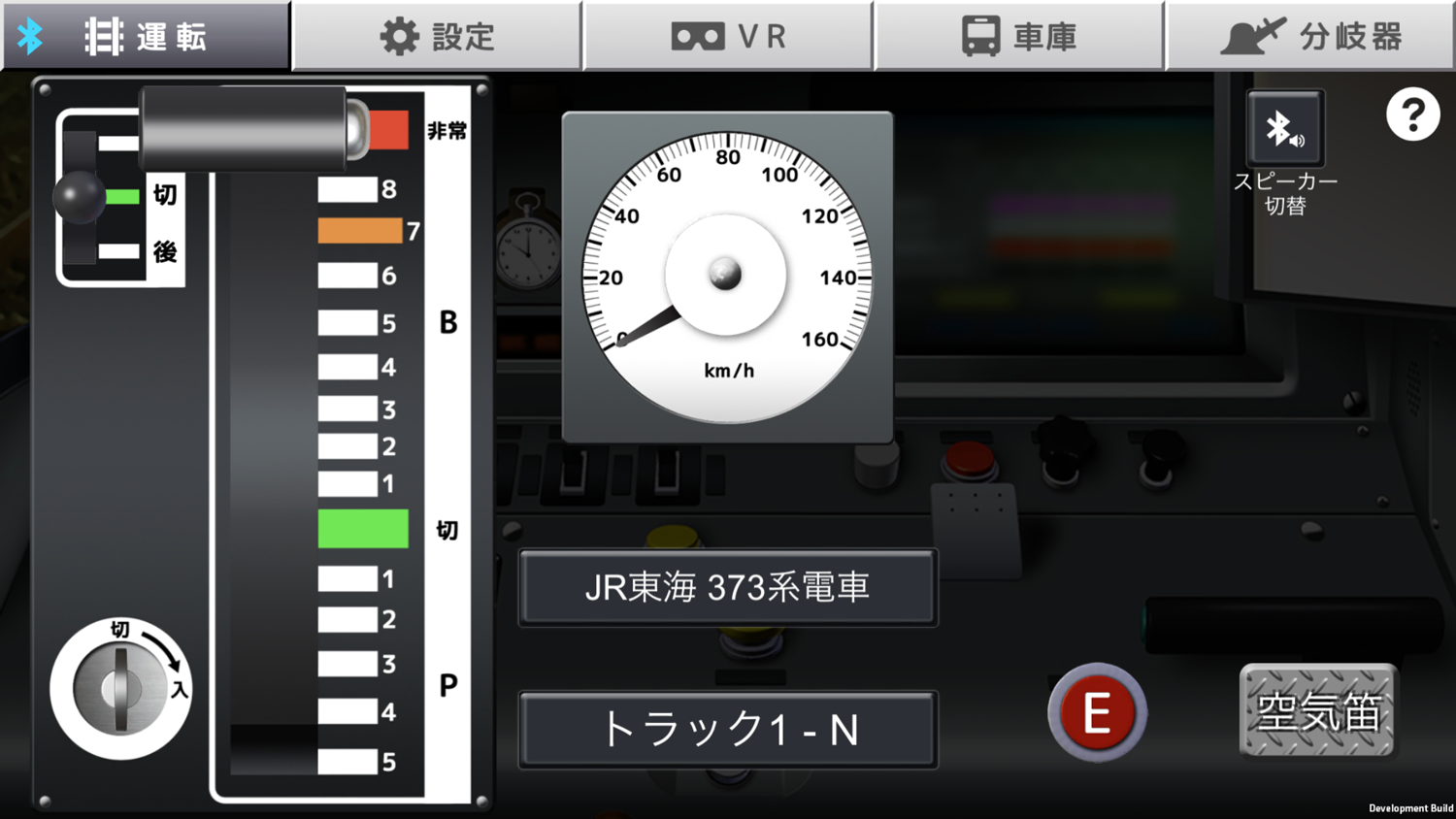1456x819 pixels.
Task: Open the 運転 (Drive) tab
Action: coord(146,36)
